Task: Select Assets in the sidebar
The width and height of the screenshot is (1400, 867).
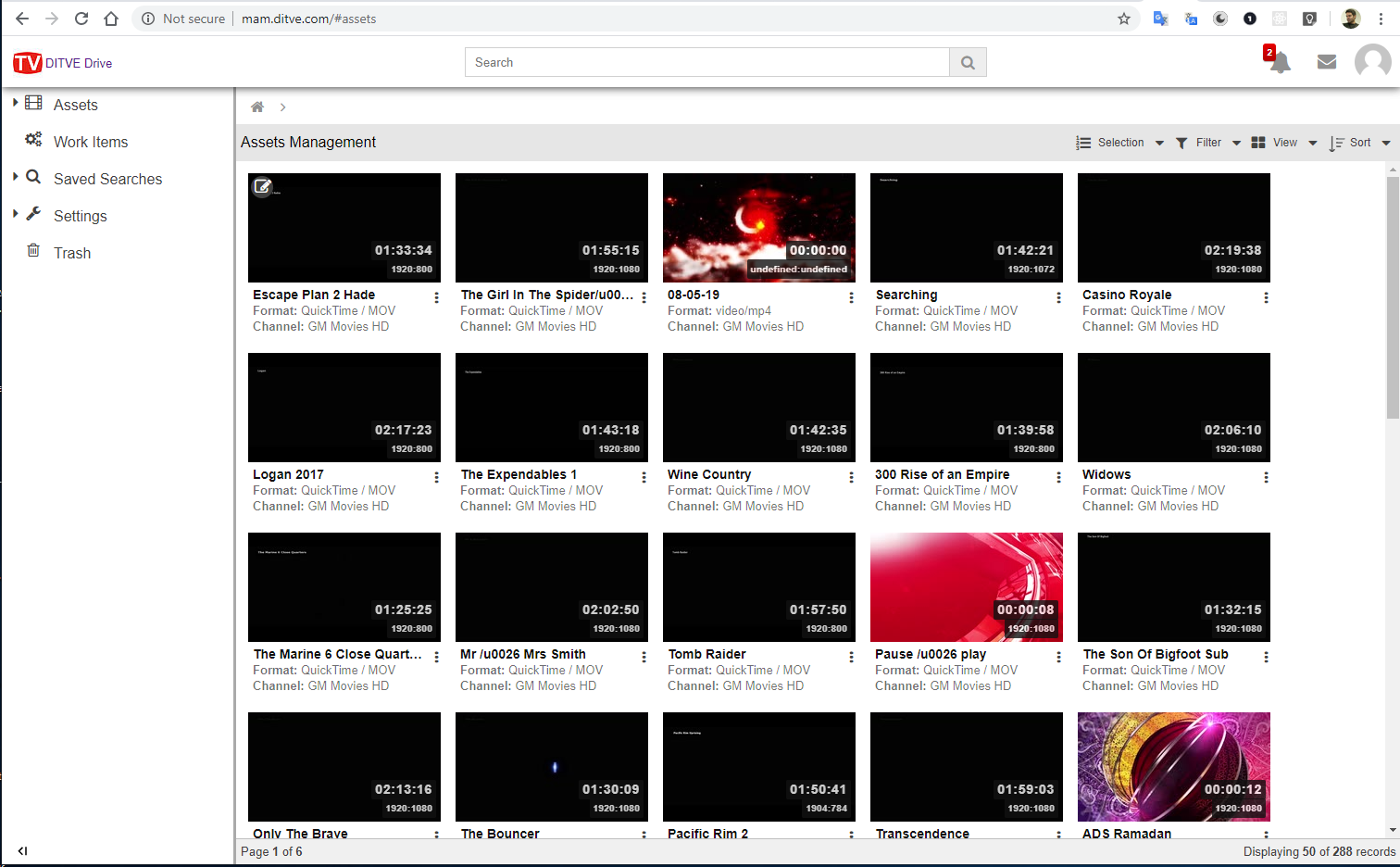Action: 76,105
